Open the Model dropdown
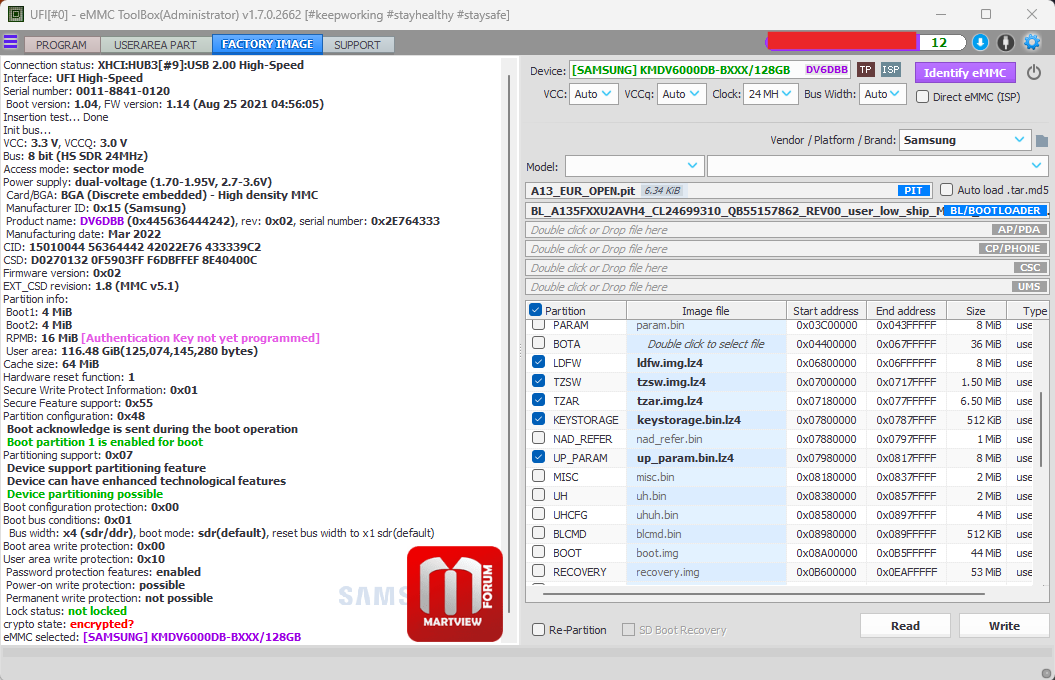Image resolution: width=1055 pixels, height=680 pixels. click(x=634, y=165)
